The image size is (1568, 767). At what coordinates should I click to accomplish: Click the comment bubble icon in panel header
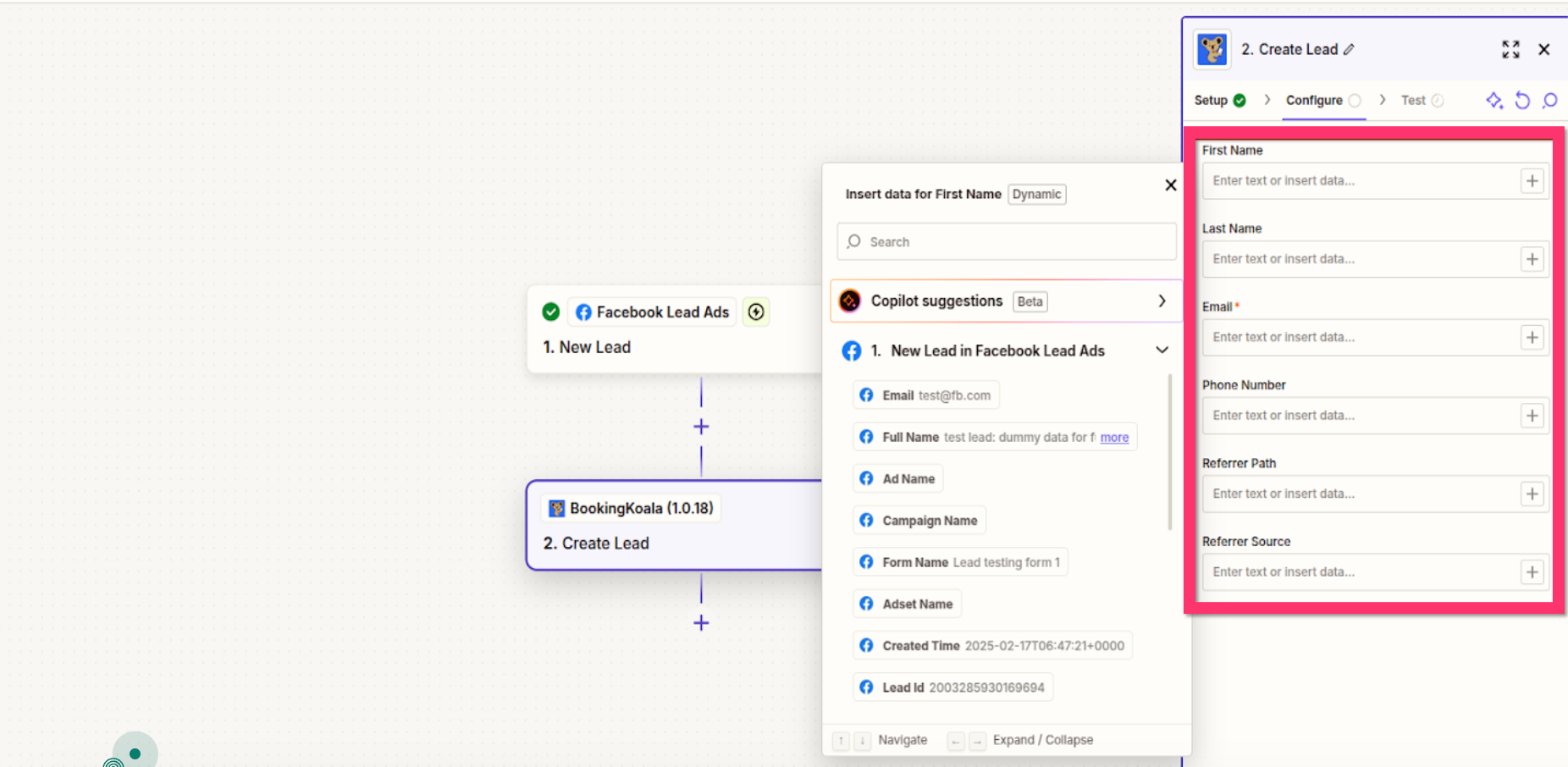tap(1550, 101)
